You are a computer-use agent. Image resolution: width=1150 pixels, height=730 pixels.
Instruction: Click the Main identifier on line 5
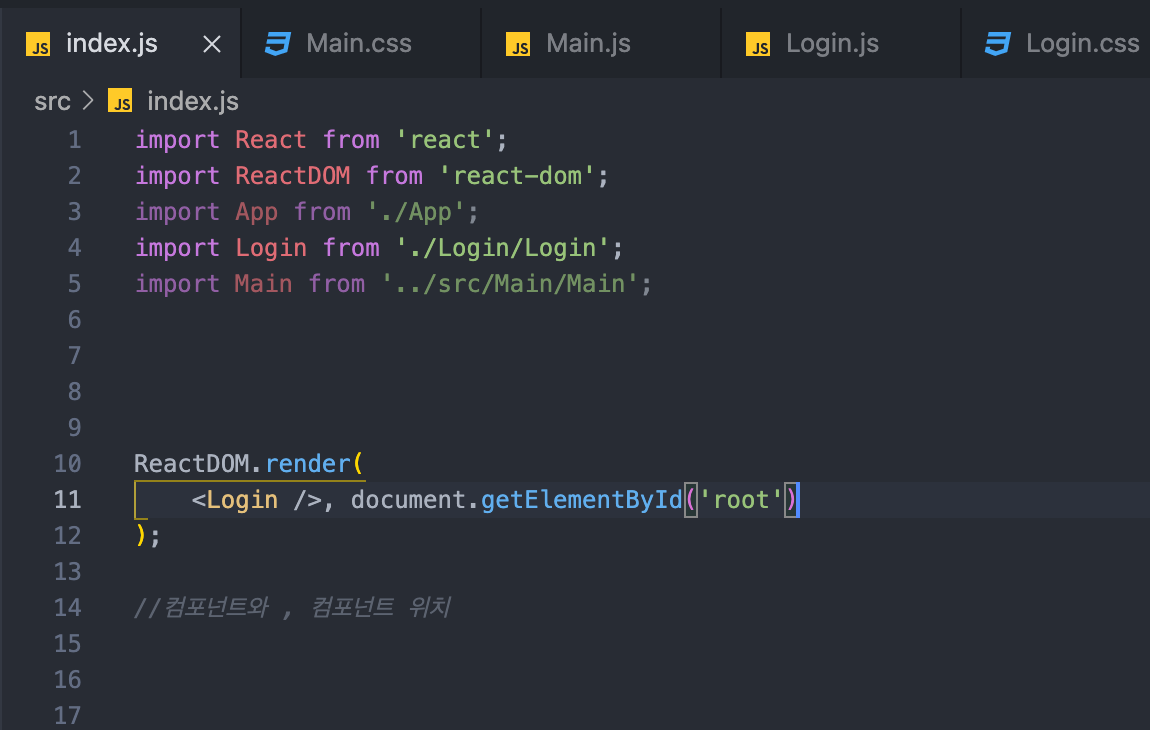pyautogui.click(x=263, y=284)
